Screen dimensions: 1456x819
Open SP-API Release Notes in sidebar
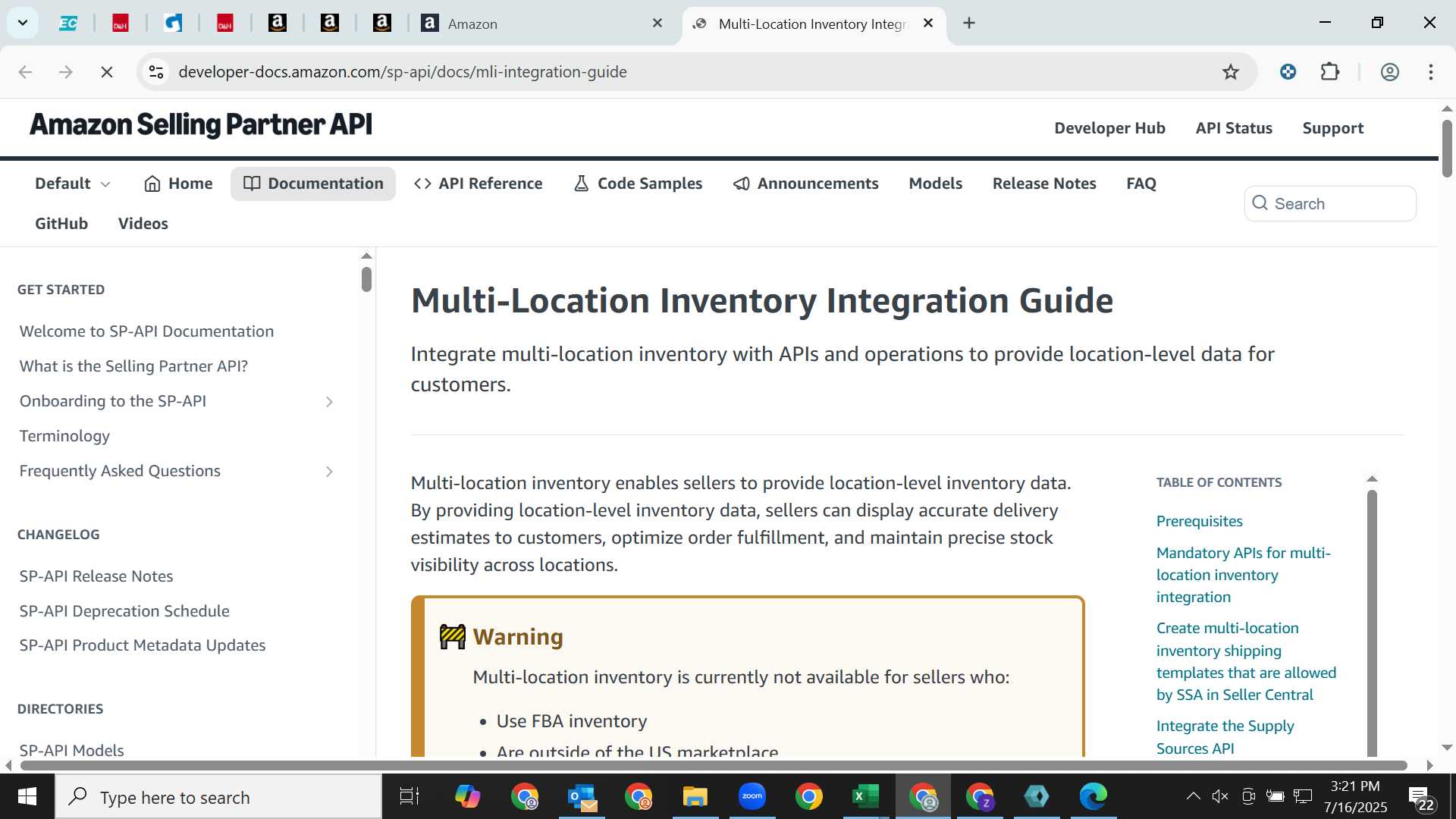[96, 576]
